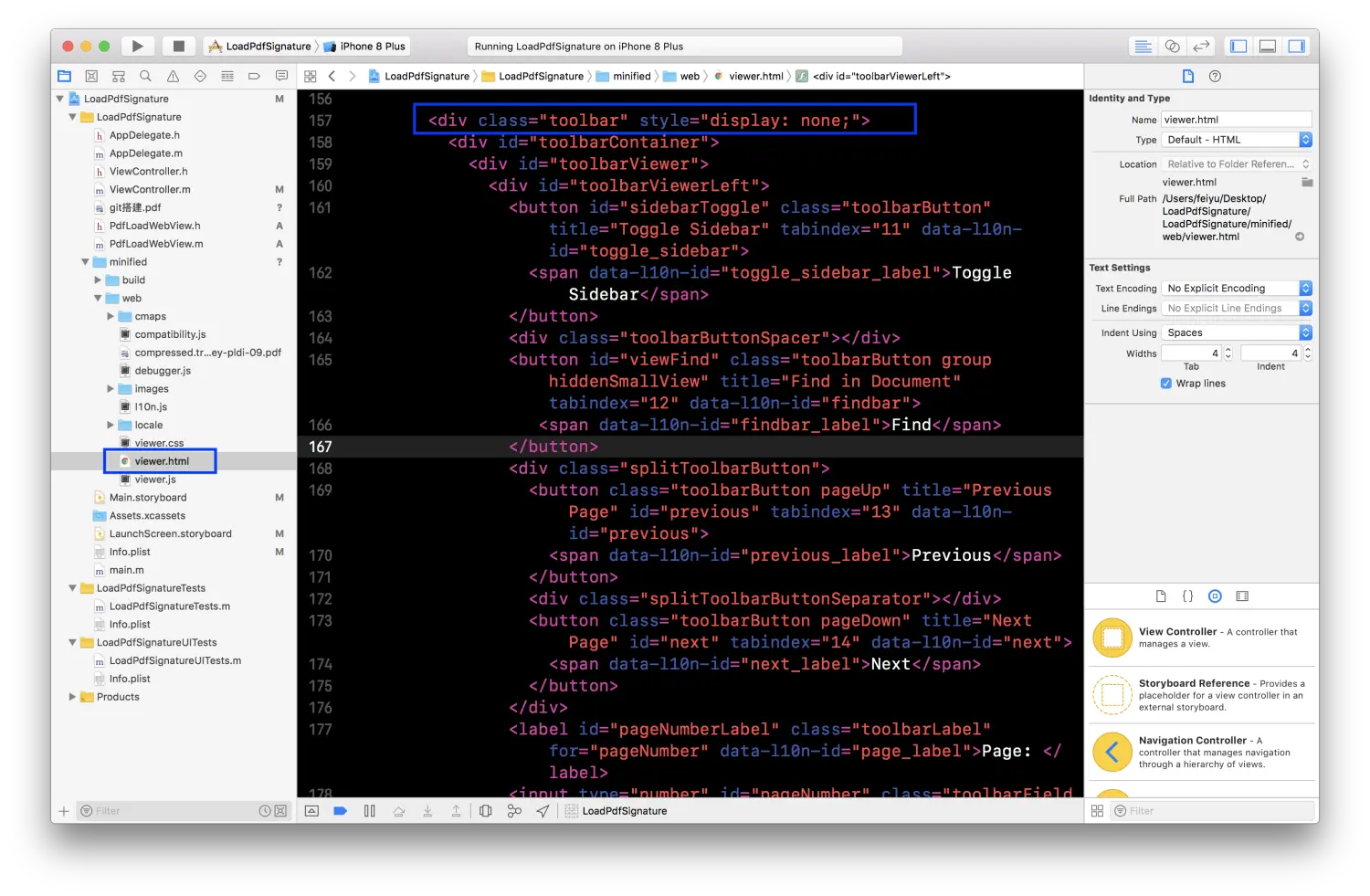
Task: Click the toolbarViewerLeft div breadcrumb
Action: 873,77
